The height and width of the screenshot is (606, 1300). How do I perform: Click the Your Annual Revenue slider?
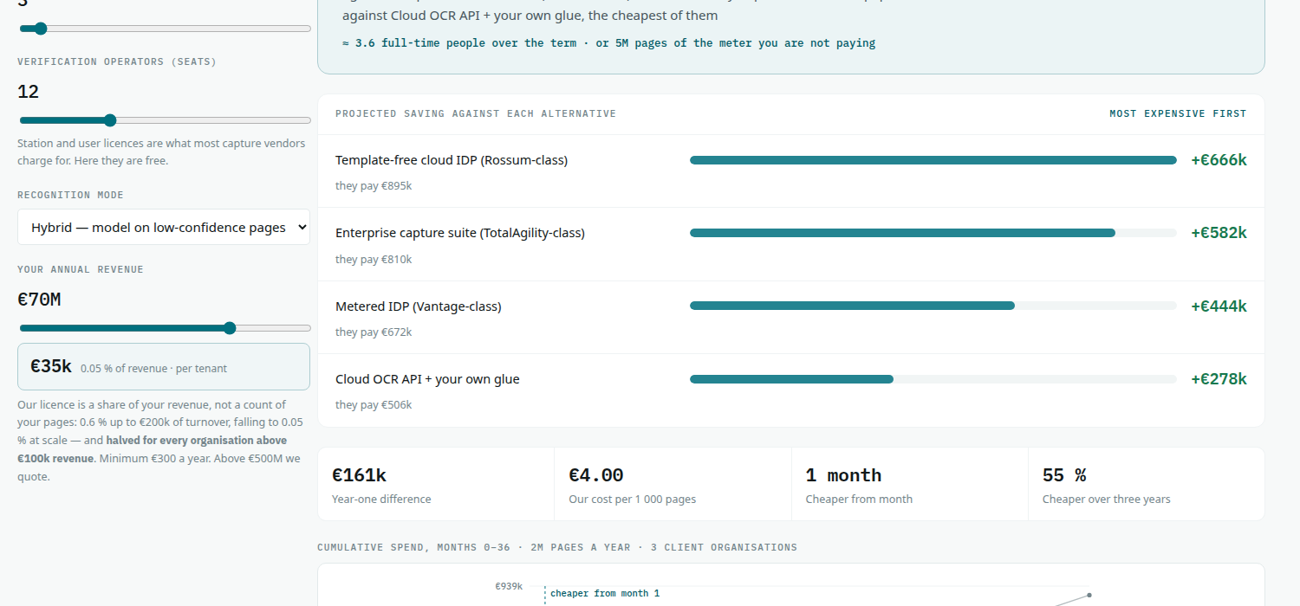click(x=165, y=328)
